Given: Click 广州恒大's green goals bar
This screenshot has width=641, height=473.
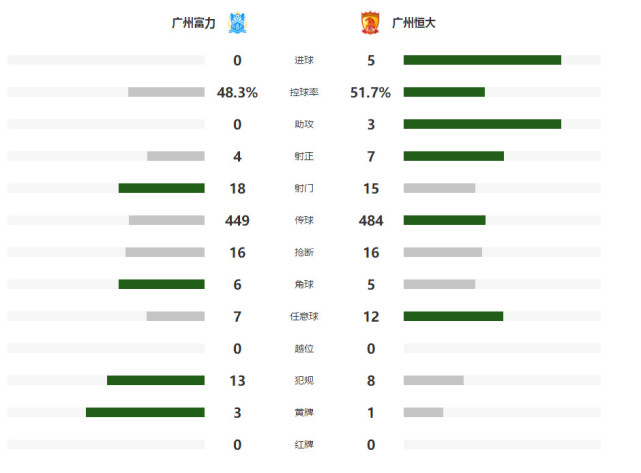Looking at the screenshot, I should 482,60.
